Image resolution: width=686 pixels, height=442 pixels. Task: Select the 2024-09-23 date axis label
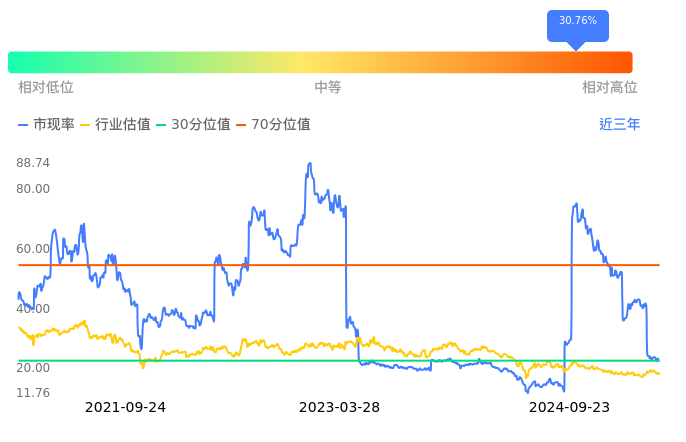coord(568,408)
